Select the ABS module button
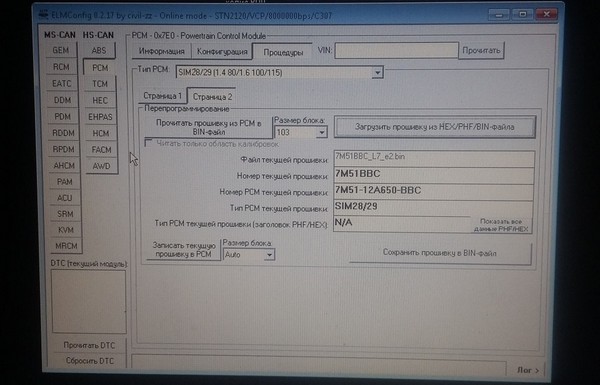 click(99, 51)
